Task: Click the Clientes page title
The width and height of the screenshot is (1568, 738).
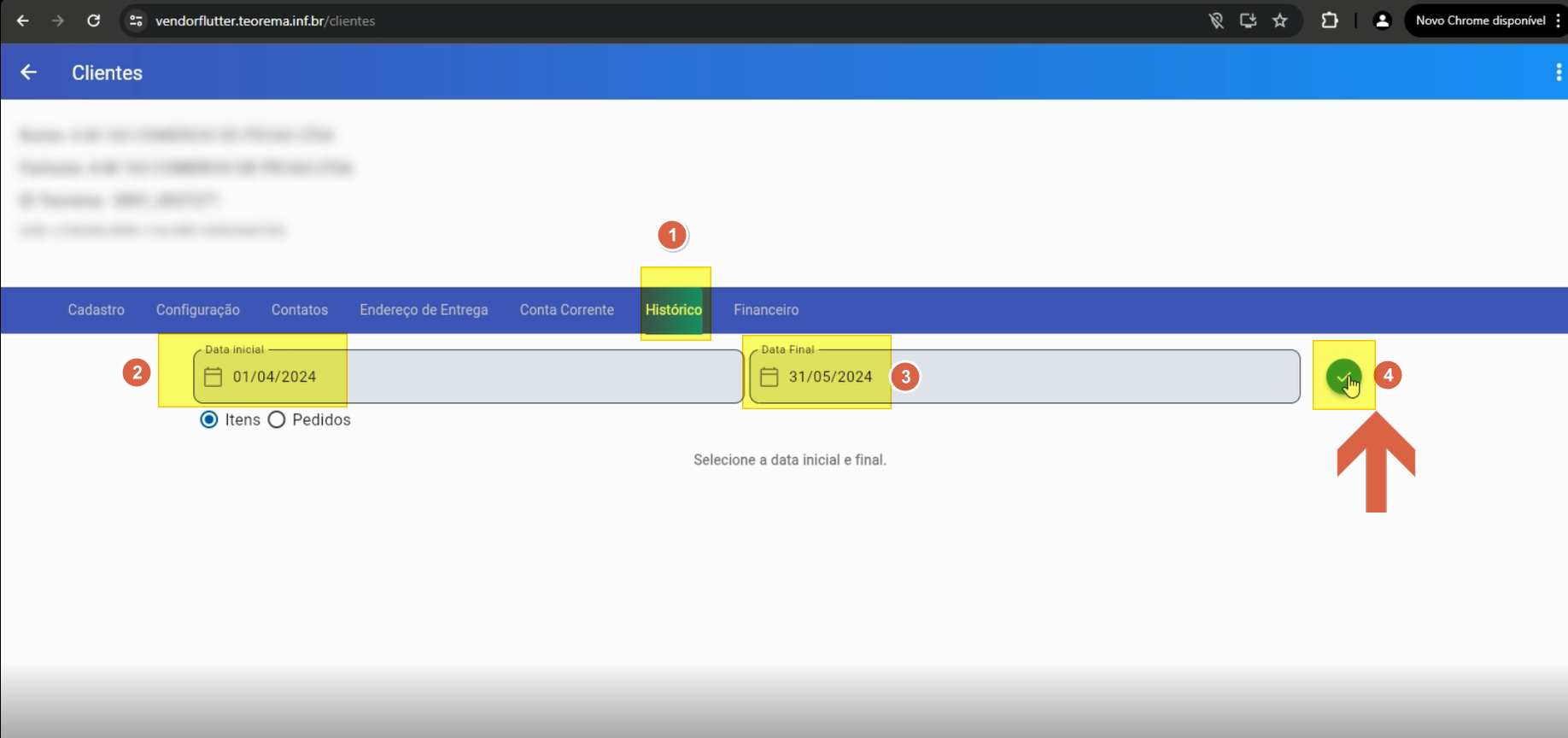Action: tap(107, 73)
